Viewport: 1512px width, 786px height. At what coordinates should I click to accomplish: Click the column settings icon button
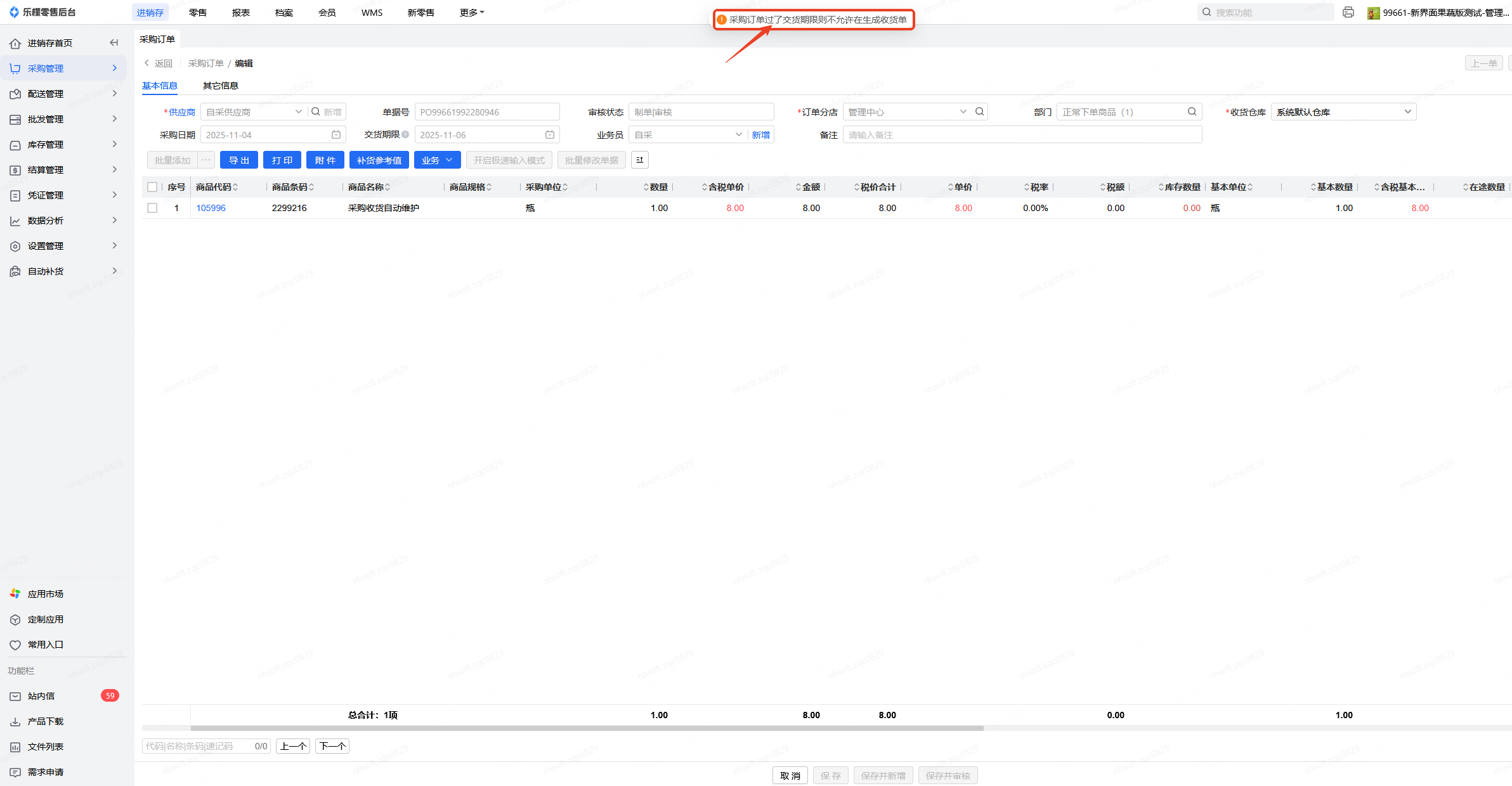pos(639,160)
